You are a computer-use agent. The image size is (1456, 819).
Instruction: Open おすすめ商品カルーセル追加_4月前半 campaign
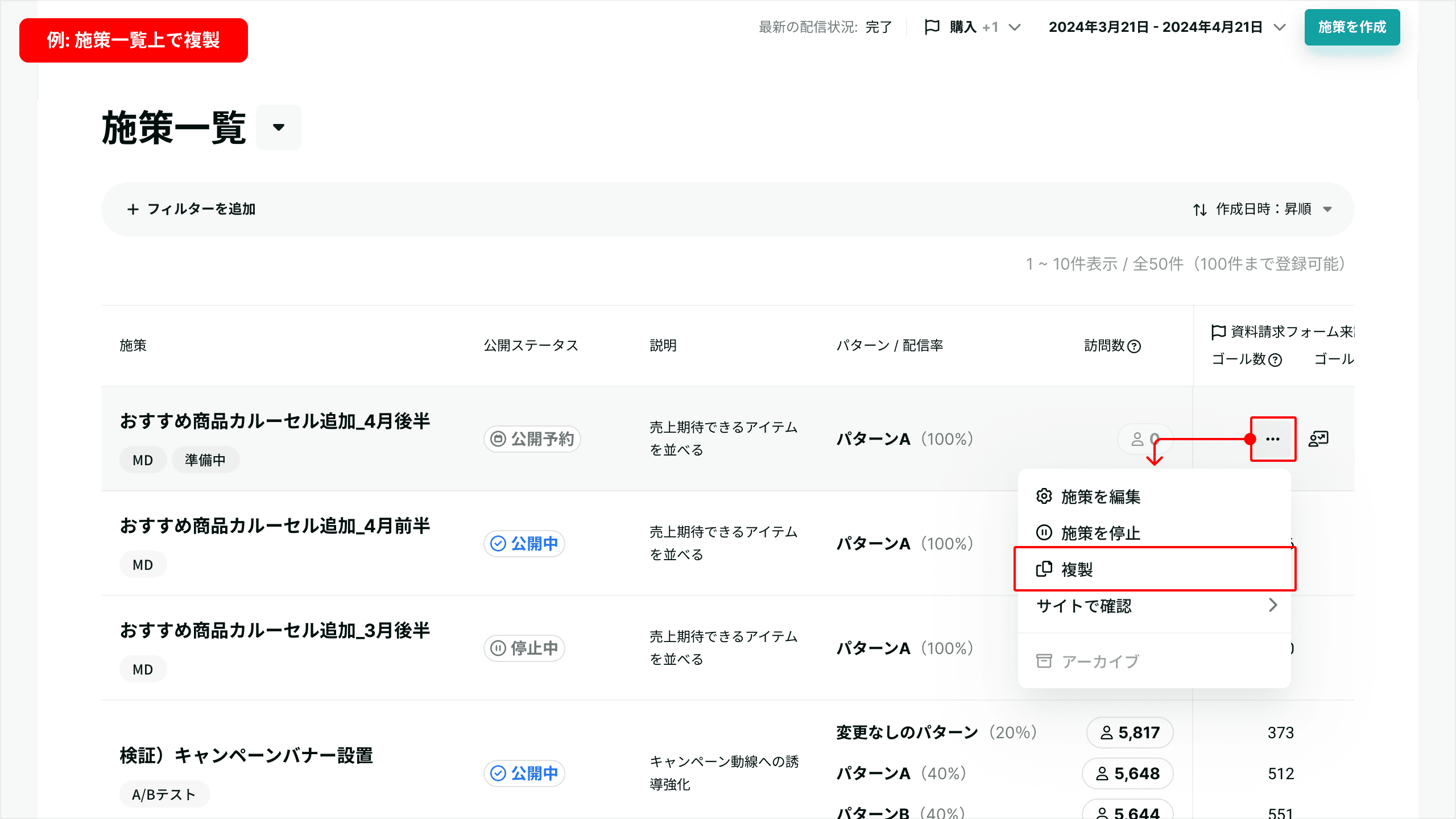(275, 526)
